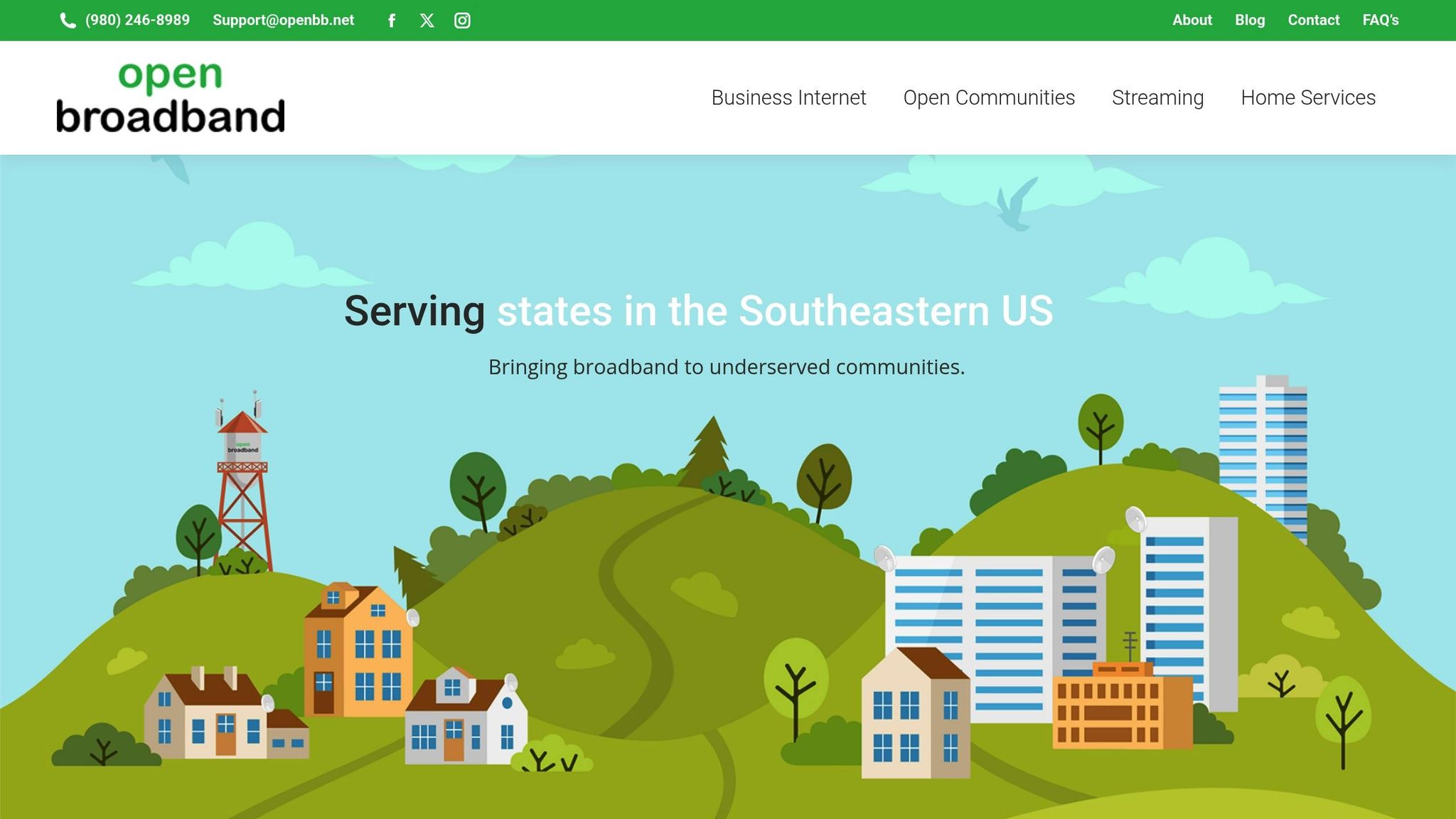Viewport: 1456px width, 819px height.
Task: Click the text "Bringing broadband to underserved communities."
Action: [x=727, y=367]
